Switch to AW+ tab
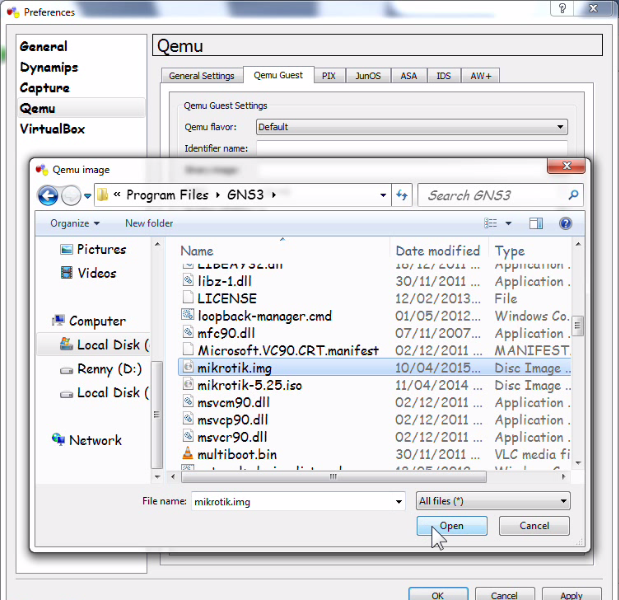619x600 pixels. pos(480,75)
